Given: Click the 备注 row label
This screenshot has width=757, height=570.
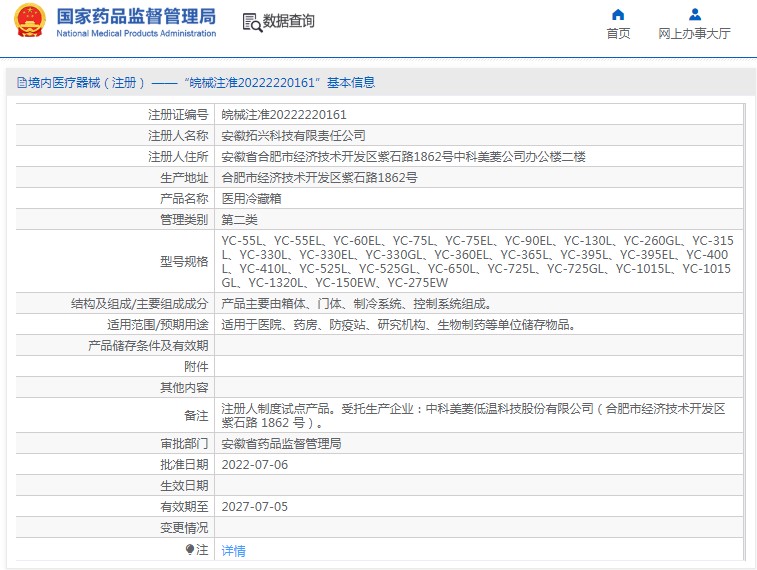Looking at the screenshot, I should [x=196, y=416].
